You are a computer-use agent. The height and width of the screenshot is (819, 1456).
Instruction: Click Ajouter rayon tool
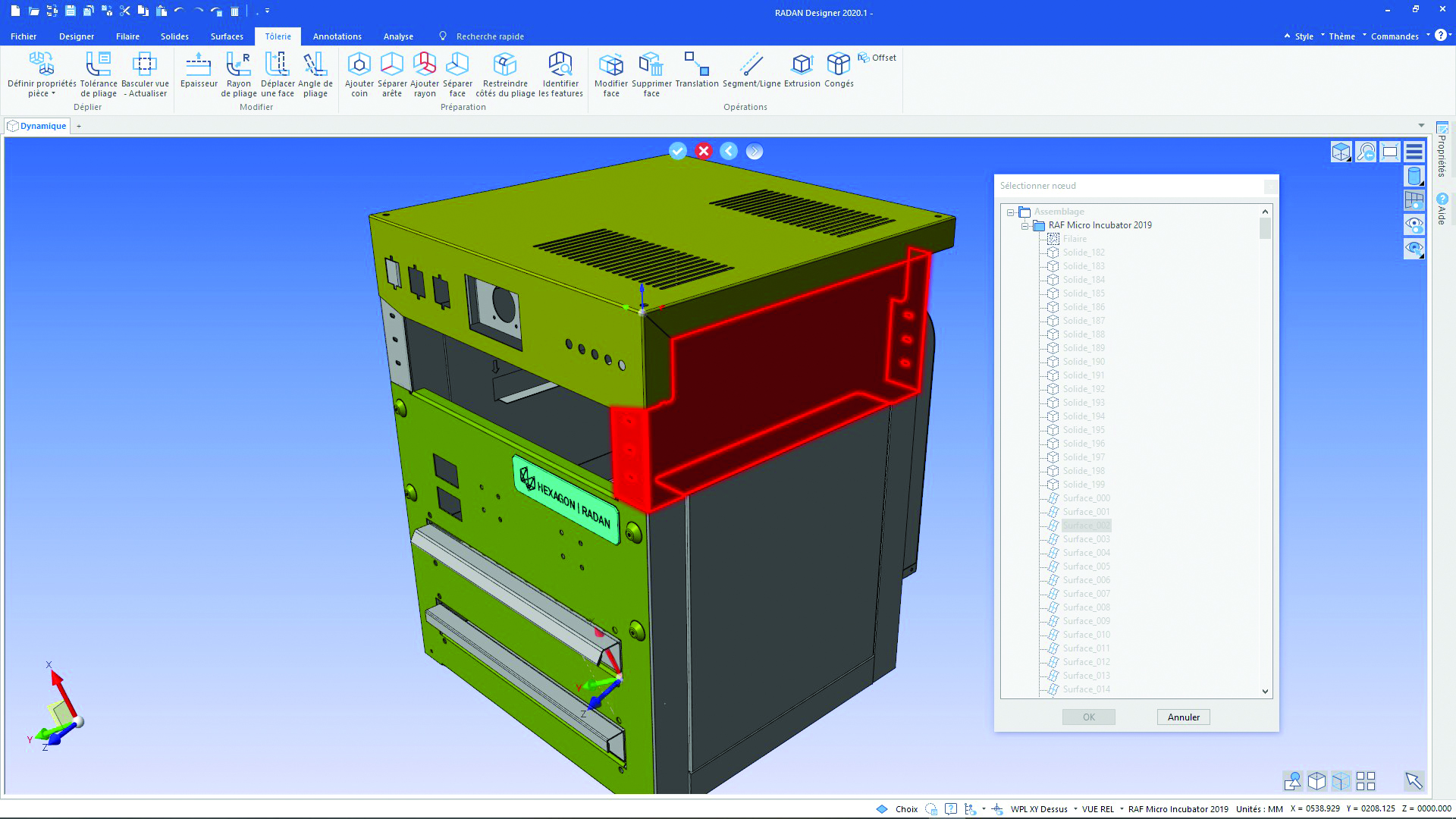[x=425, y=74]
